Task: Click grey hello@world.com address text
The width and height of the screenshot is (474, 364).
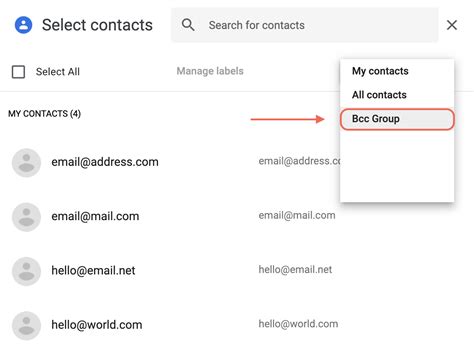Action: (x=298, y=324)
